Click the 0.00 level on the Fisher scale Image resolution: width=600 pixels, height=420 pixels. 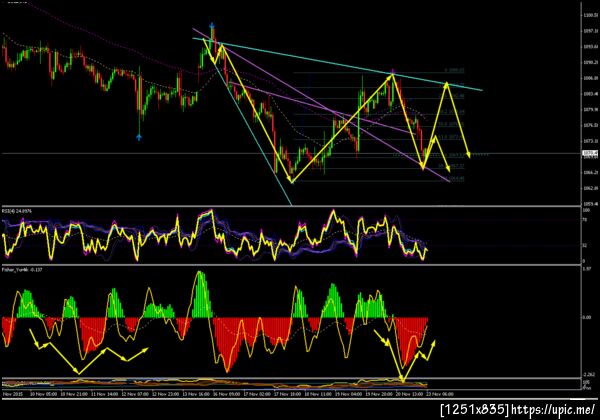coord(587,317)
